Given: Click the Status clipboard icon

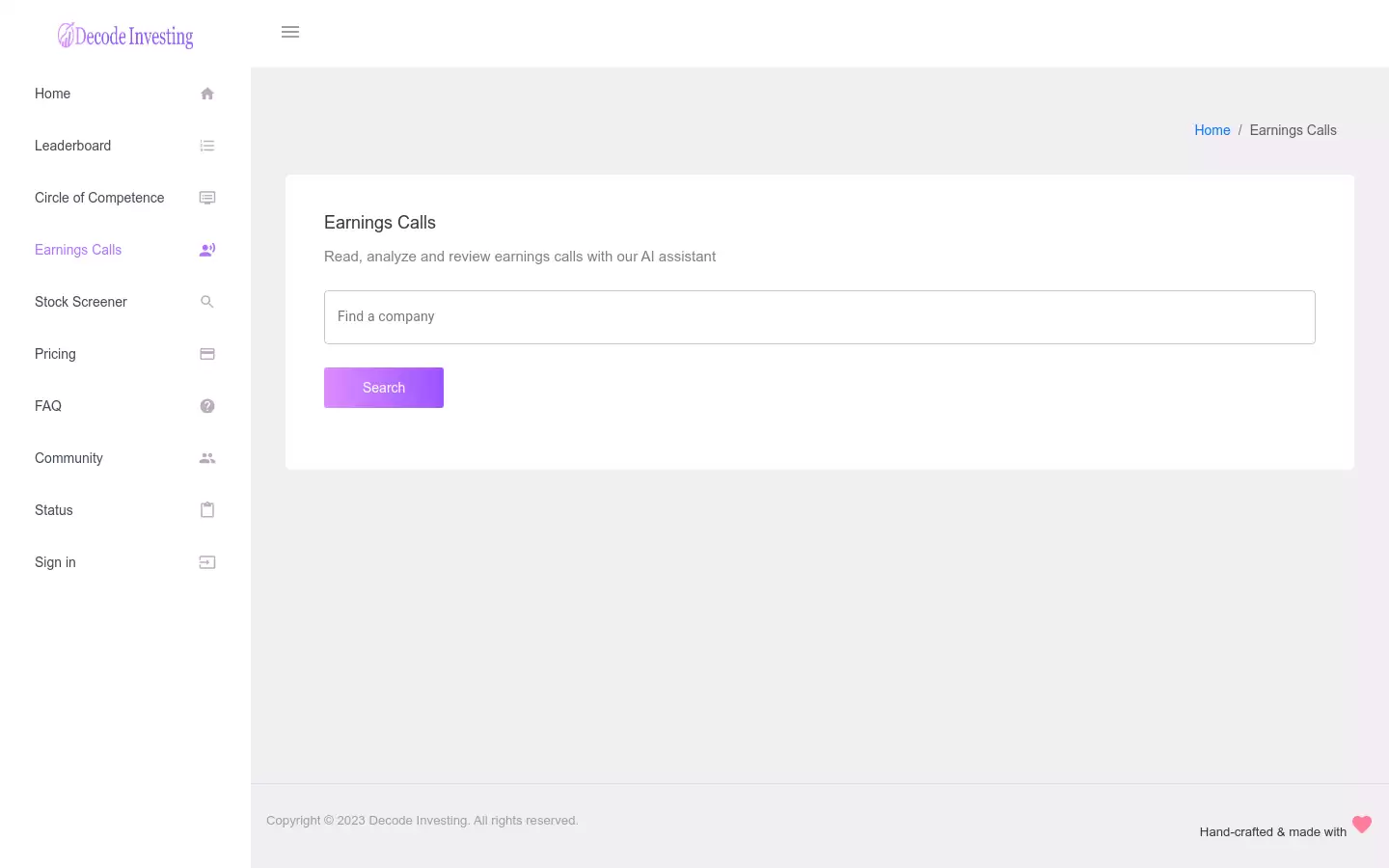Looking at the screenshot, I should coord(207,510).
